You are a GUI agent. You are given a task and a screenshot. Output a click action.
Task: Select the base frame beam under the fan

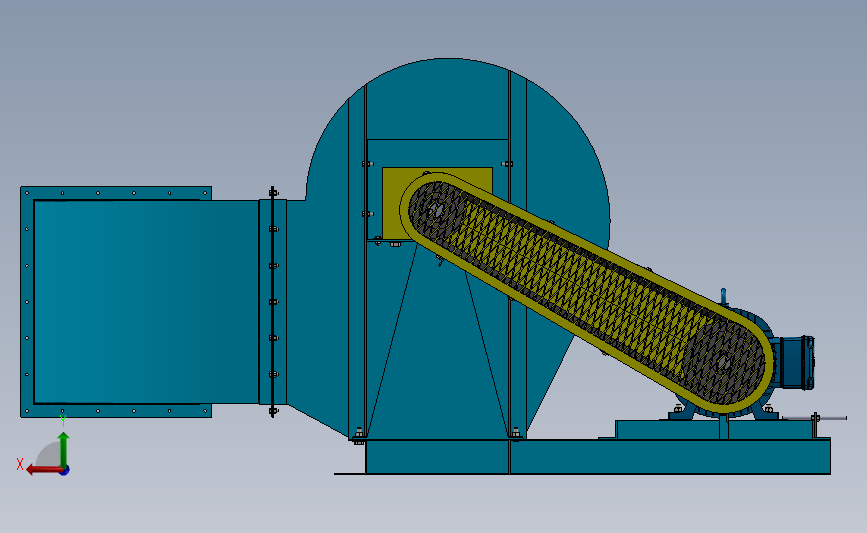click(x=598, y=457)
